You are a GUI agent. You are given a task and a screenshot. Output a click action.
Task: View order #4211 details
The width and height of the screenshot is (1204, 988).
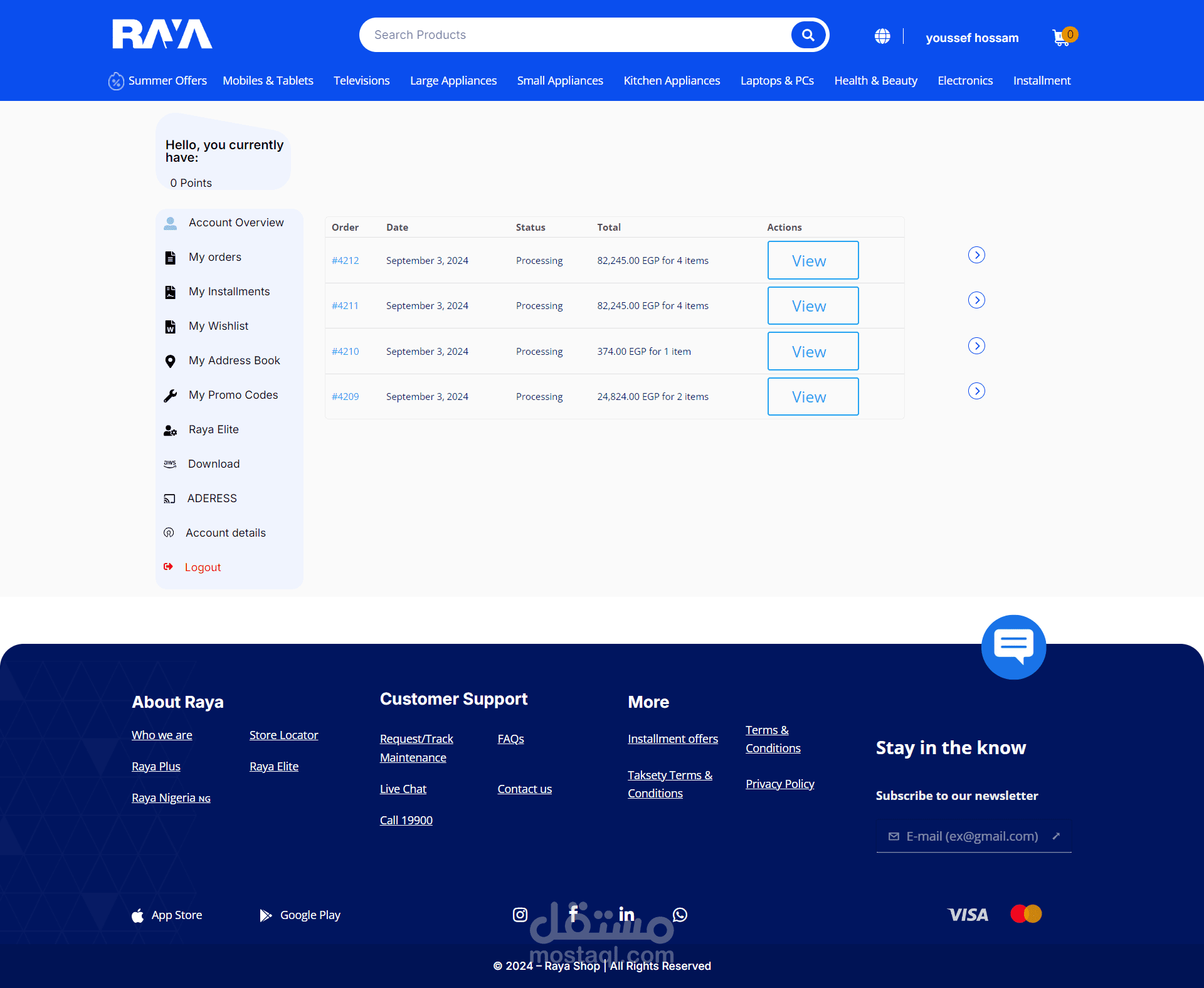[x=813, y=306]
